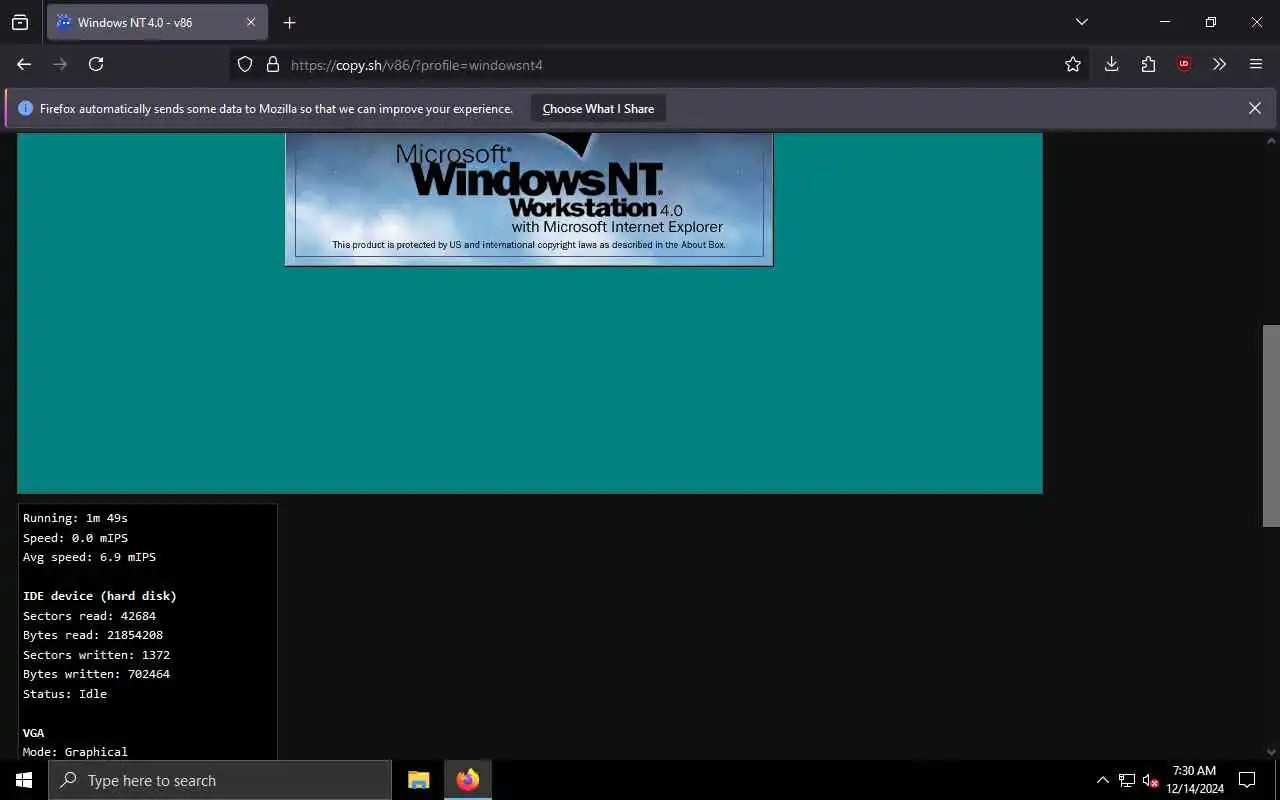Click the taskbar 'Type here to search' box
This screenshot has width=1280, height=800.
(220, 780)
